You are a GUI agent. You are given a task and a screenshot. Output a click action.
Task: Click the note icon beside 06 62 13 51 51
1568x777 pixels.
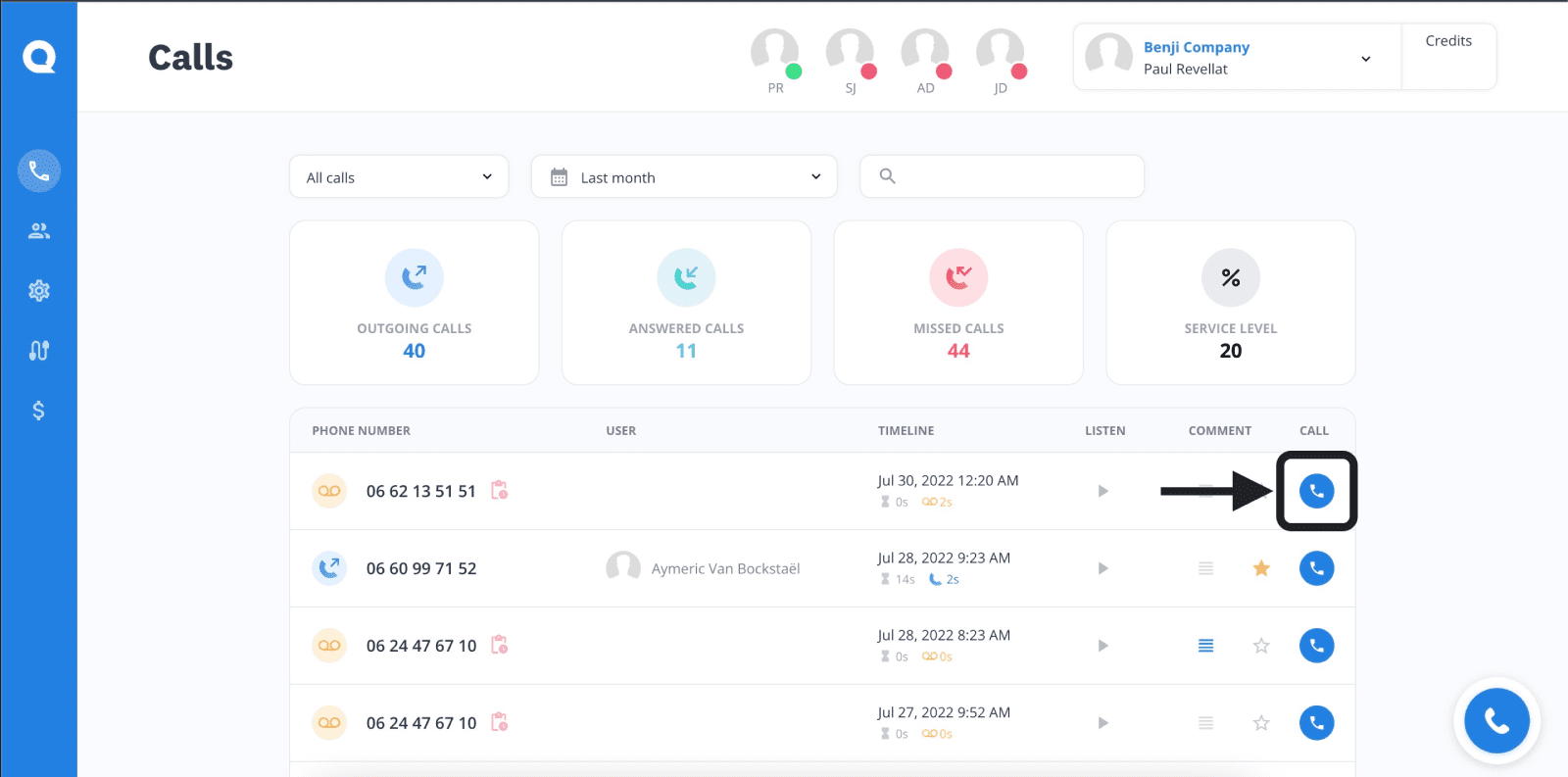click(500, 490)
